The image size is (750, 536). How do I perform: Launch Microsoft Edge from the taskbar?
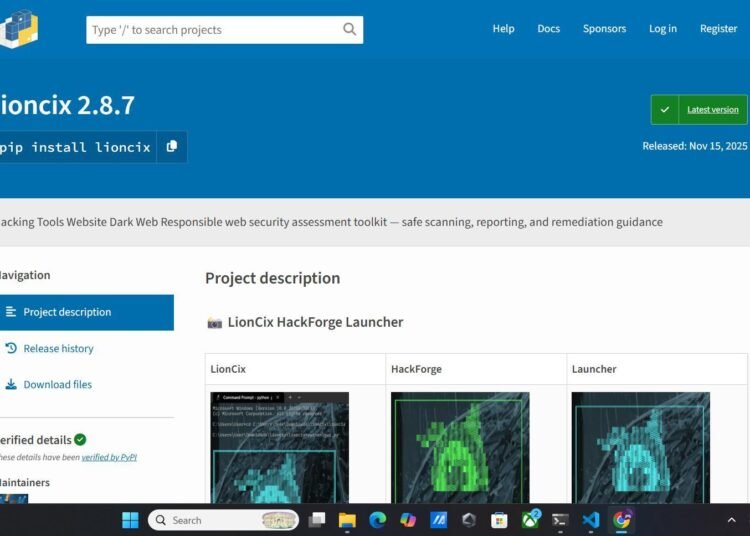click(x=377, y=520)
